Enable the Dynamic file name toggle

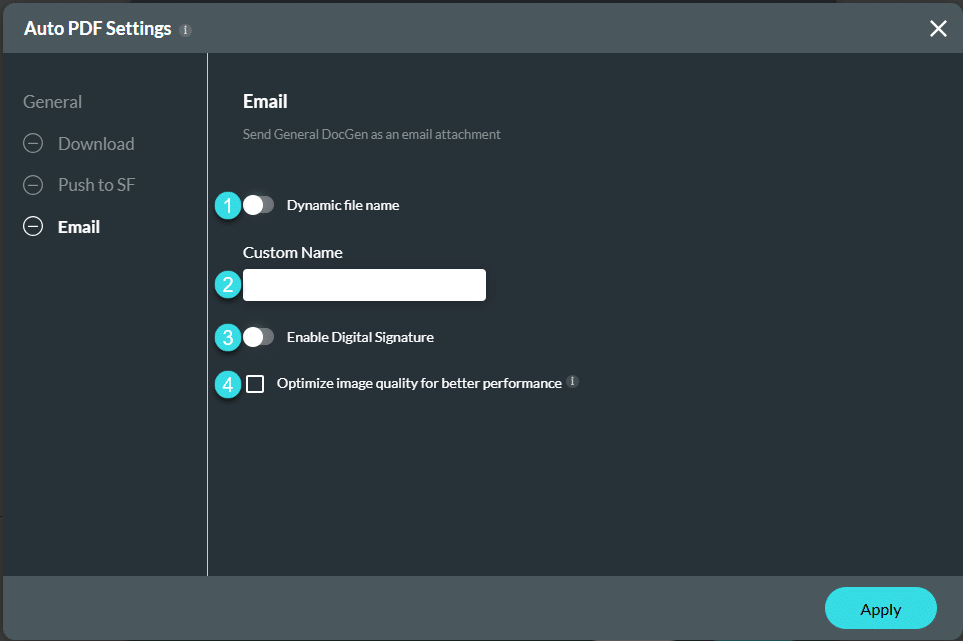click(x=260, y=204)
